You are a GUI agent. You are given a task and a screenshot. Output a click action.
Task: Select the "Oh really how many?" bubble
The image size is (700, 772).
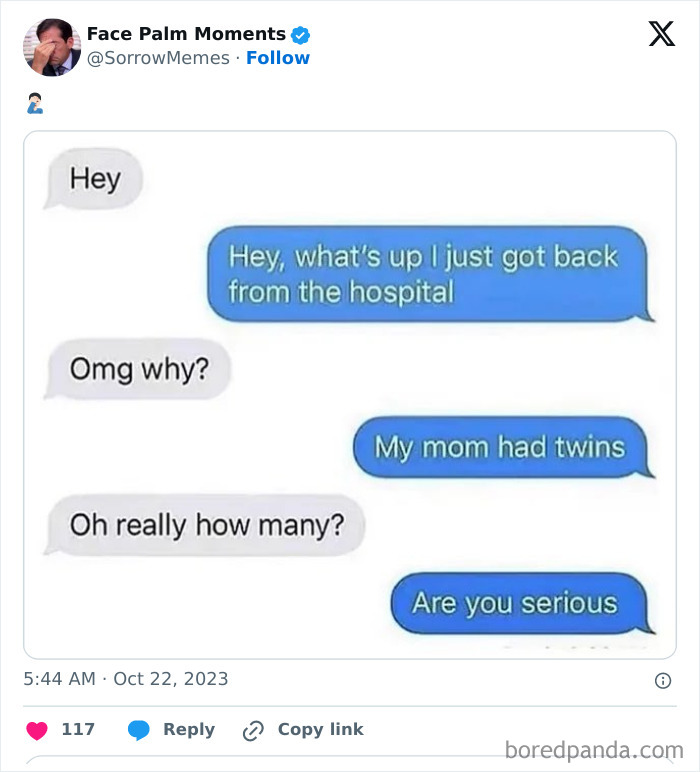click(206, 524)
